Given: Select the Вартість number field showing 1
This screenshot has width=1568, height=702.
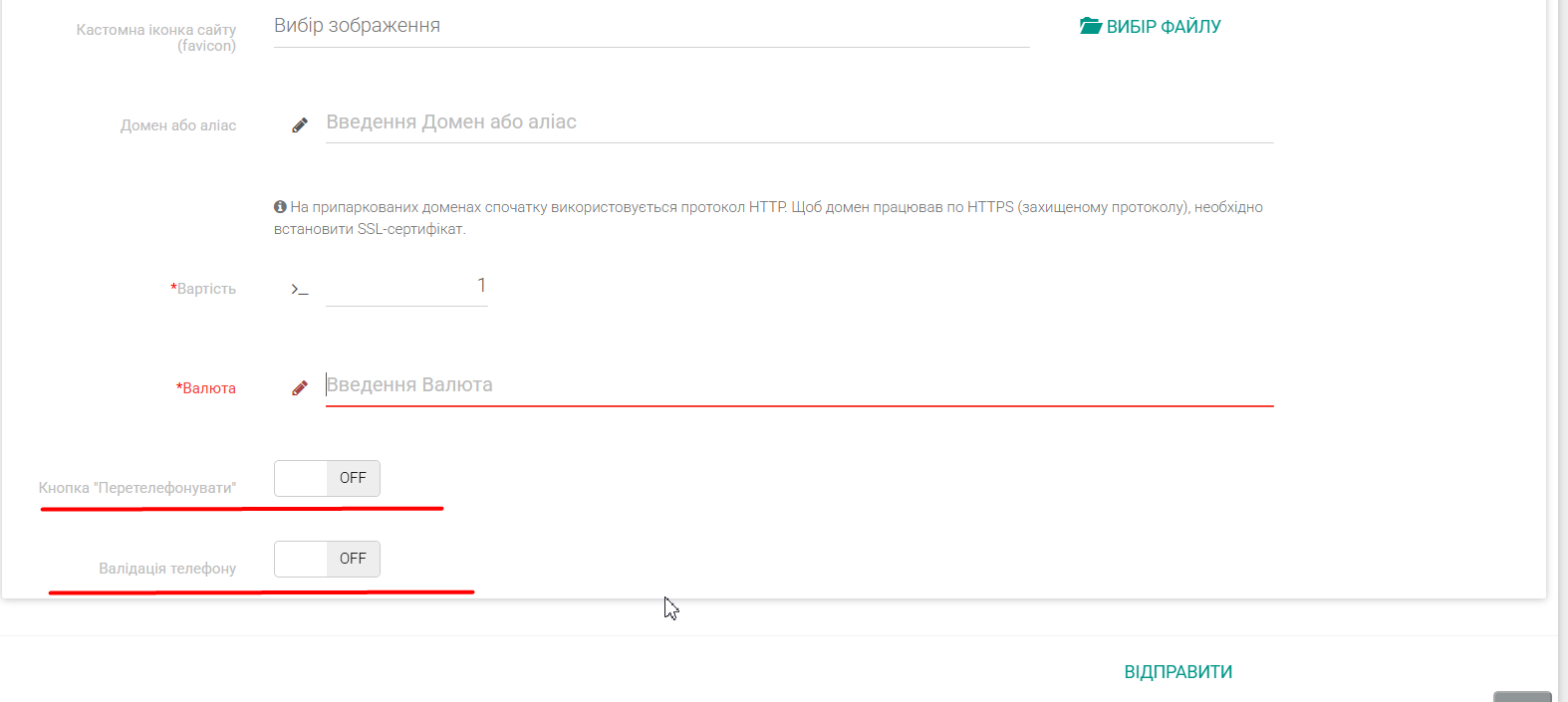Looking at the screenshot, I should [x=406, y=287].
